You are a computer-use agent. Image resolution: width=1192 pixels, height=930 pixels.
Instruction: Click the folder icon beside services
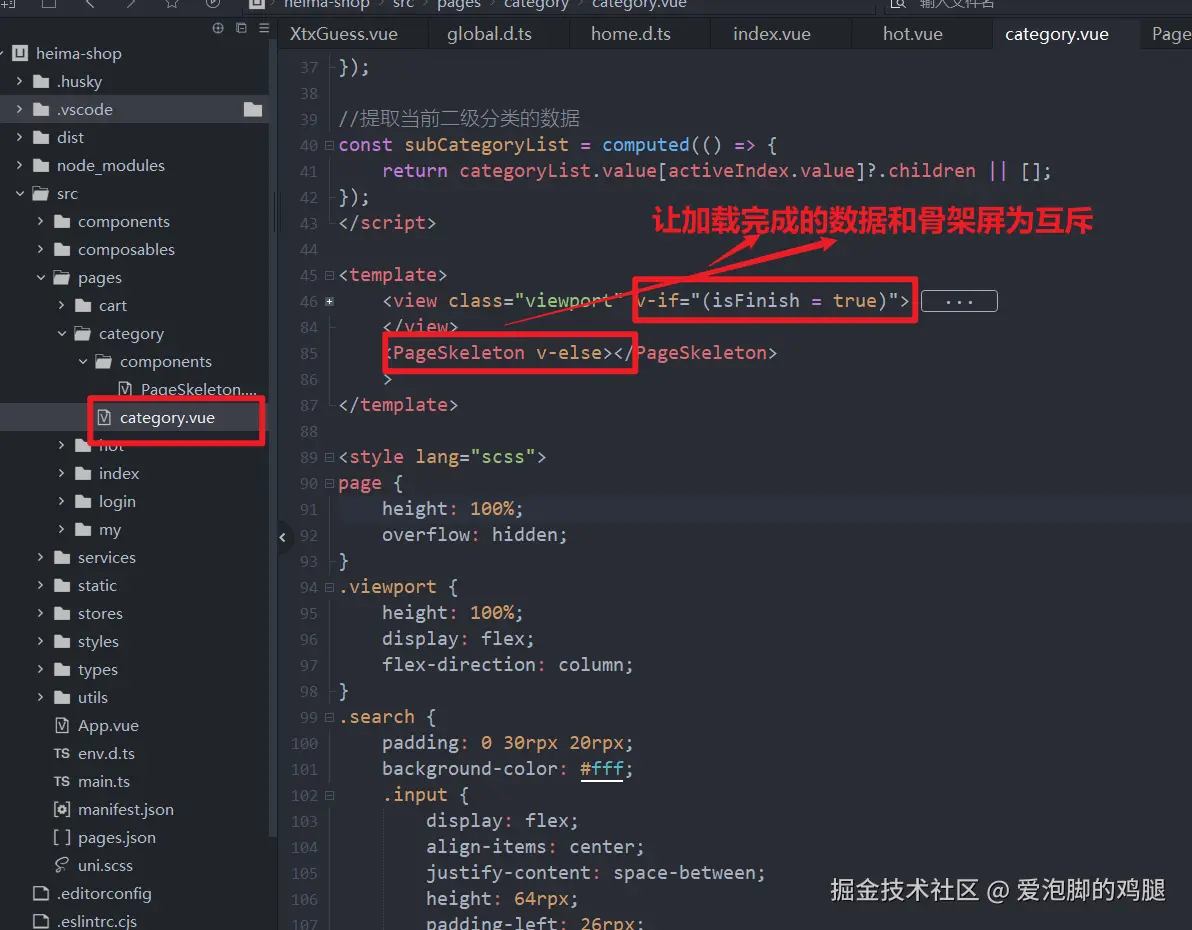click(62, 557)
